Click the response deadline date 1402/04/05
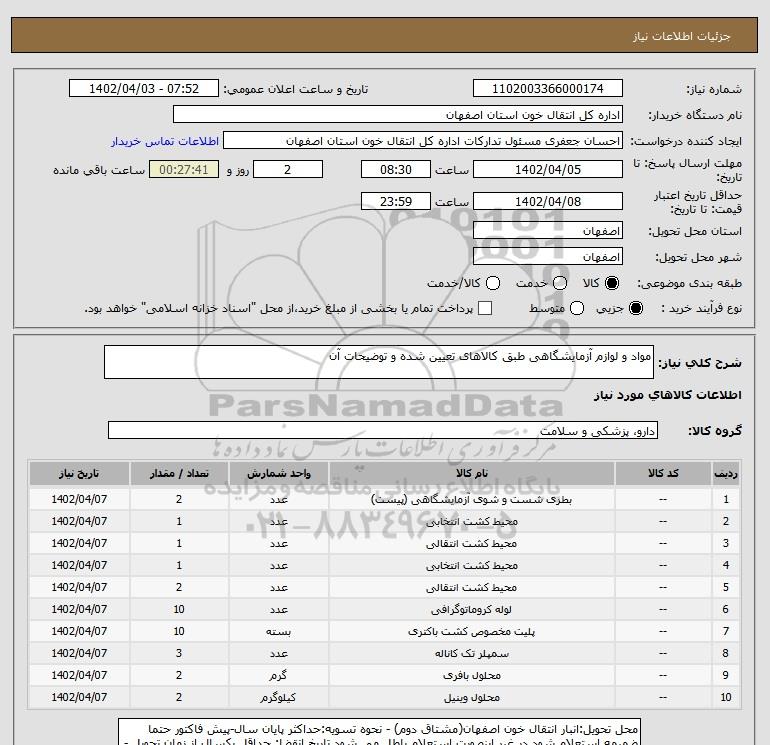Viewport: 770px width, 745px height. click(548, 169)
